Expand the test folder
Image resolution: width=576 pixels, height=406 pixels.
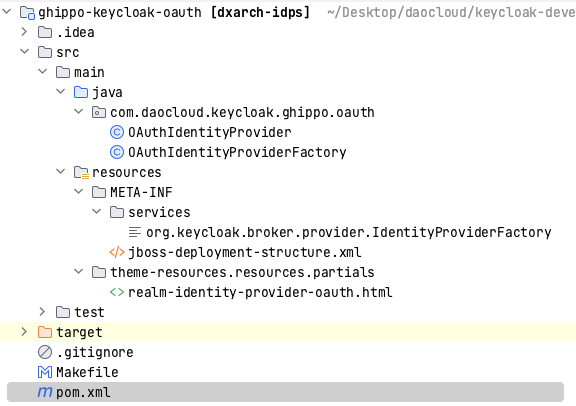(x=42, y=312)
